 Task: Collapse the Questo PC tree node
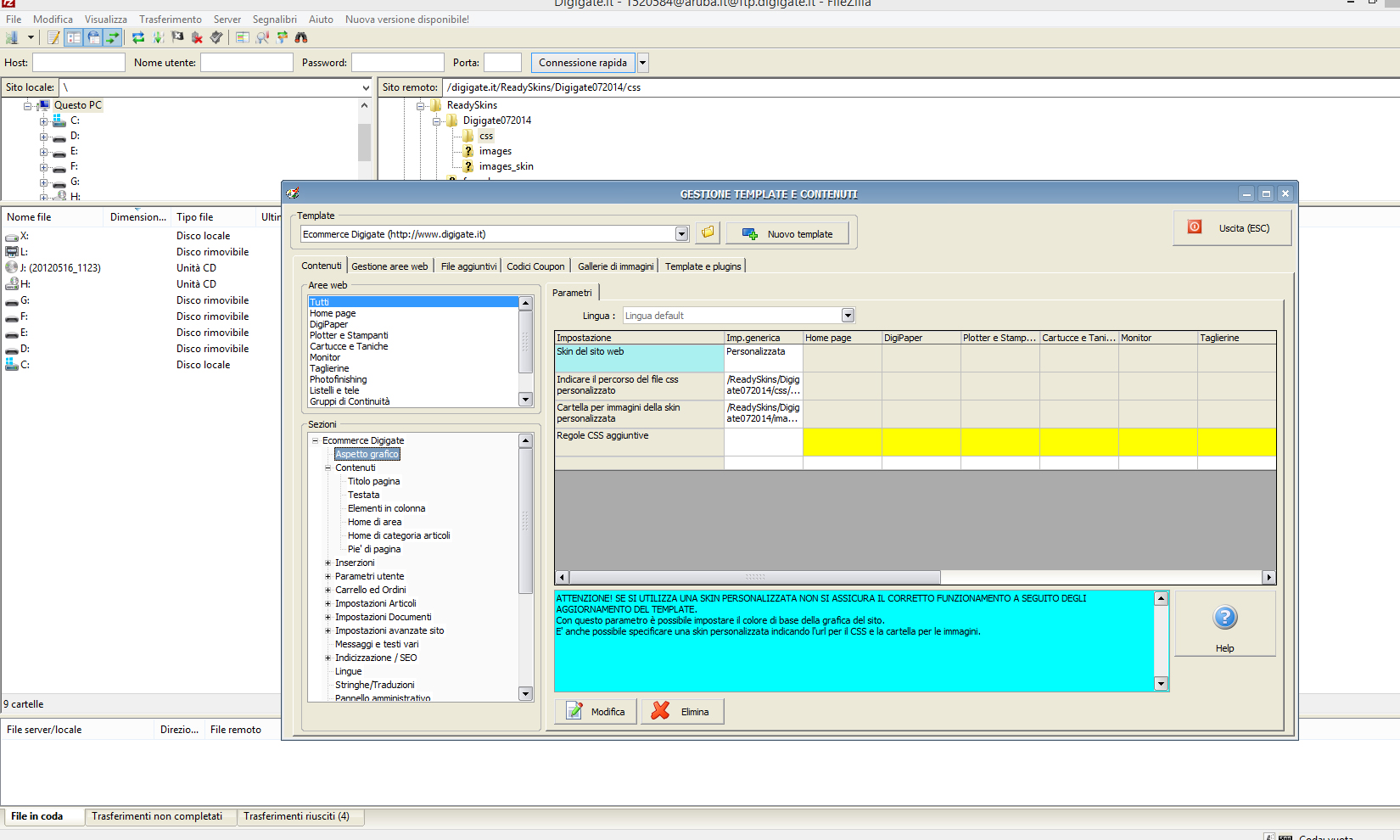[27, 106]
